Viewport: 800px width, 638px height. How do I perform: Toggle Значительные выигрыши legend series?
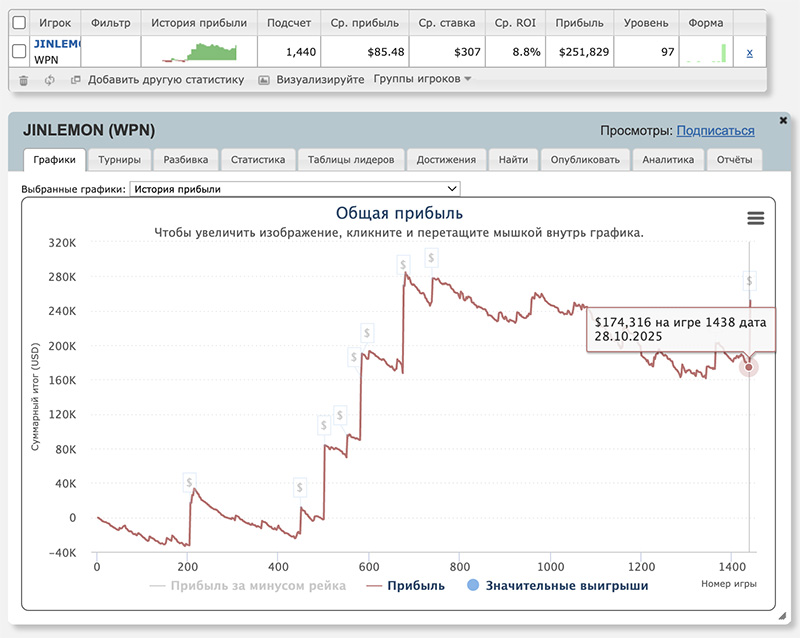coord(568,585)
